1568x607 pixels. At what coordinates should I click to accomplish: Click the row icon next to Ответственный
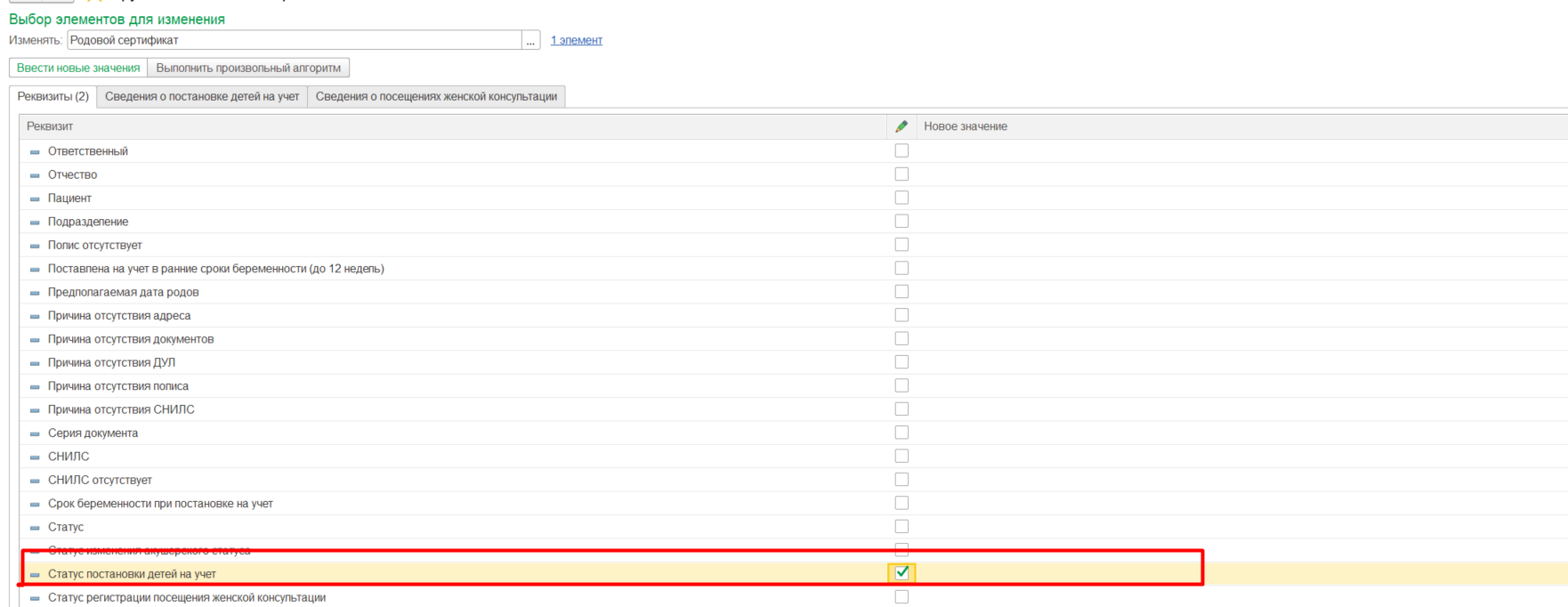coord(35,152)
